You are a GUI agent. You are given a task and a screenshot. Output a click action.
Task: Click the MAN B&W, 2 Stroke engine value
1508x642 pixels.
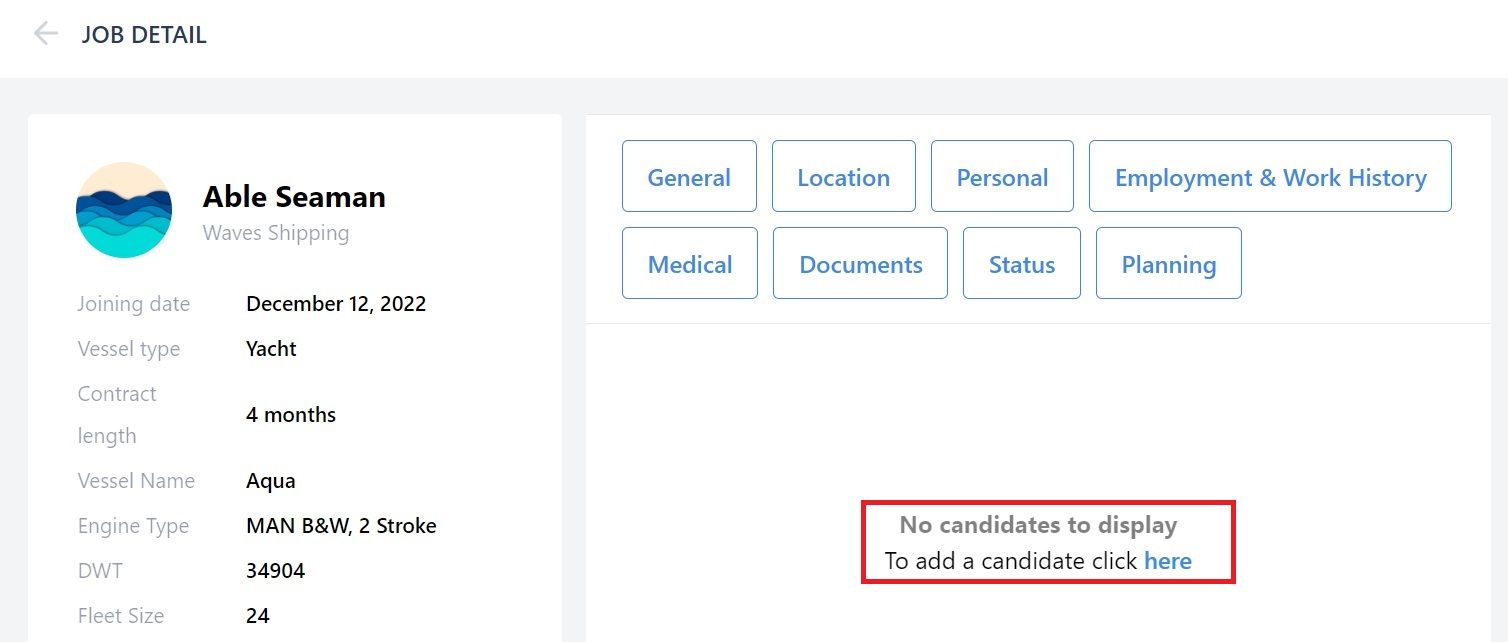[x=341, y=526]
